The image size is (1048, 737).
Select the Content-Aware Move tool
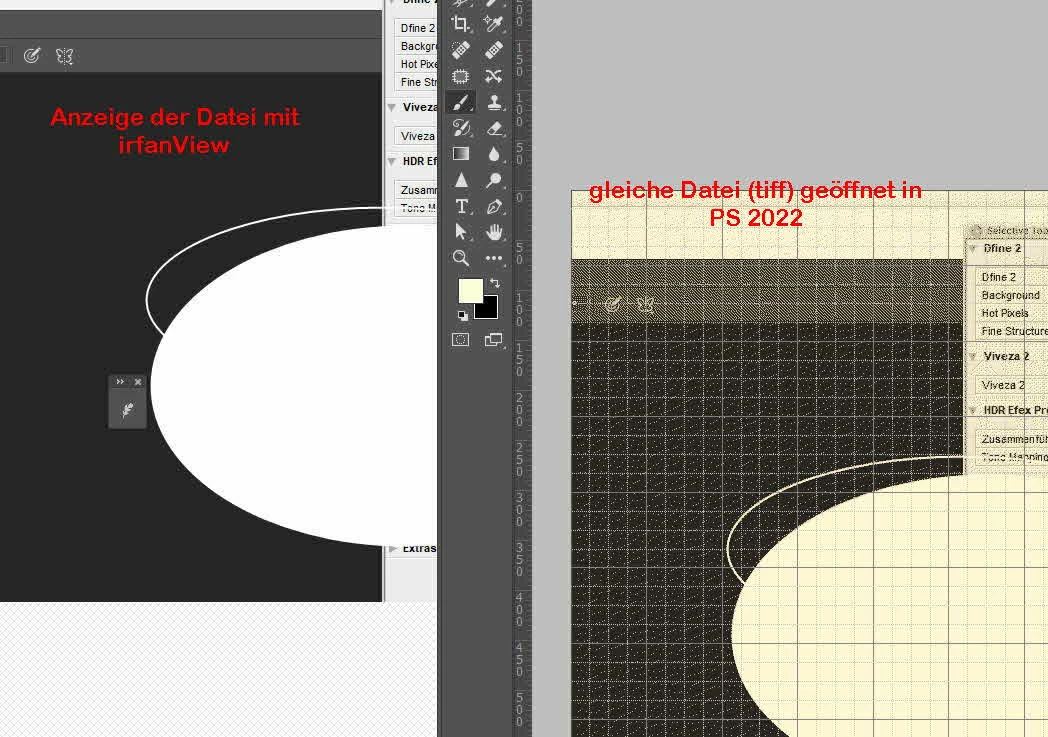coord(493,76)
